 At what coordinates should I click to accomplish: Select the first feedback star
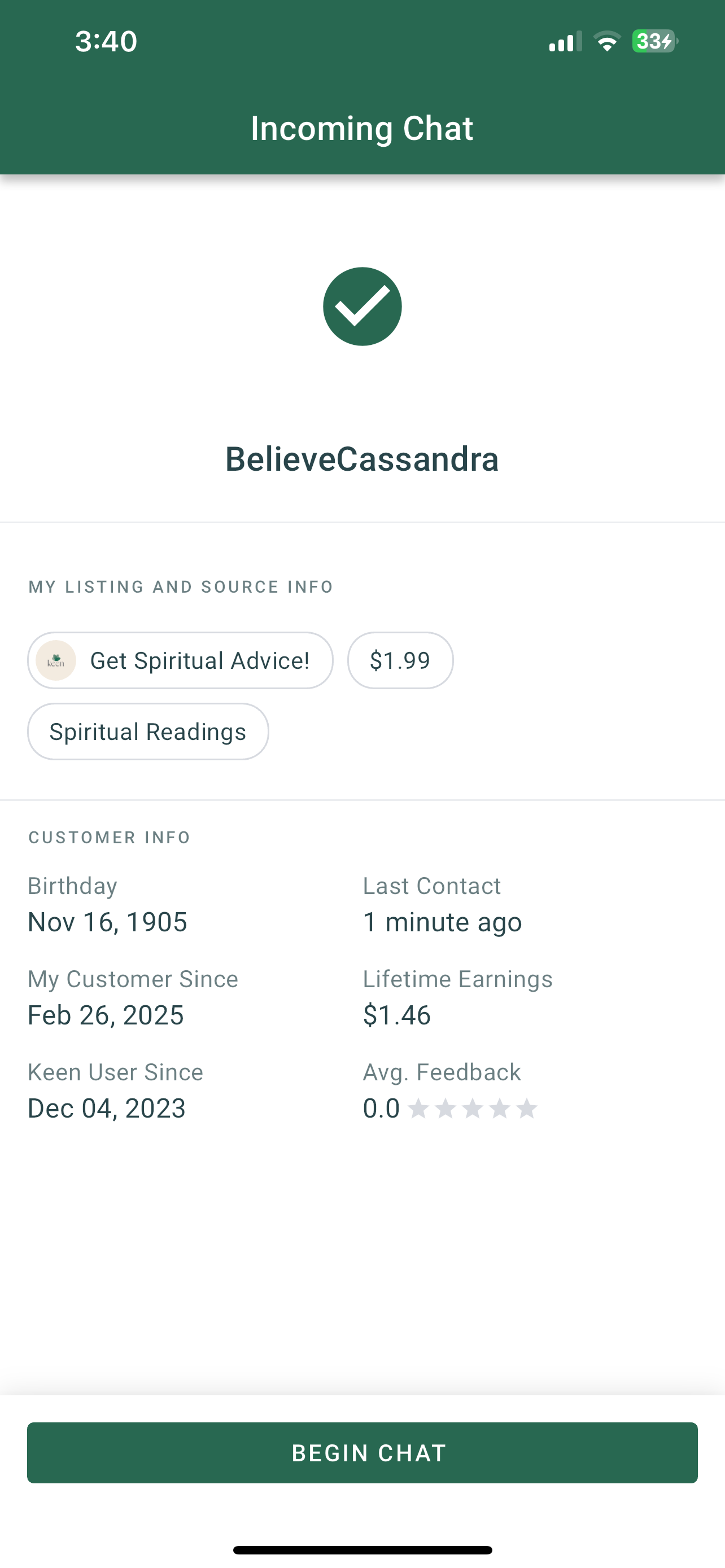point(418,1109)
